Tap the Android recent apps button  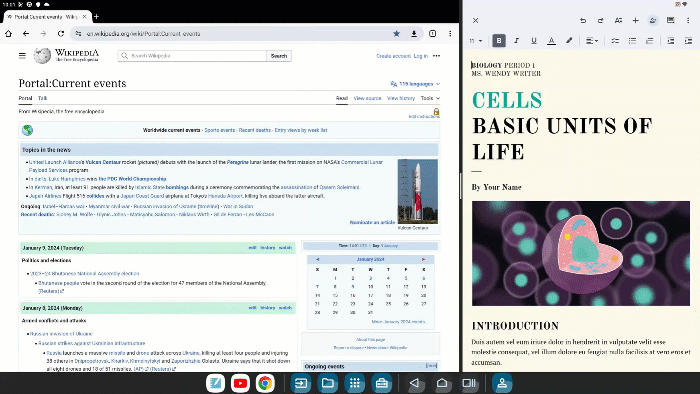click(x=469, y=383)
